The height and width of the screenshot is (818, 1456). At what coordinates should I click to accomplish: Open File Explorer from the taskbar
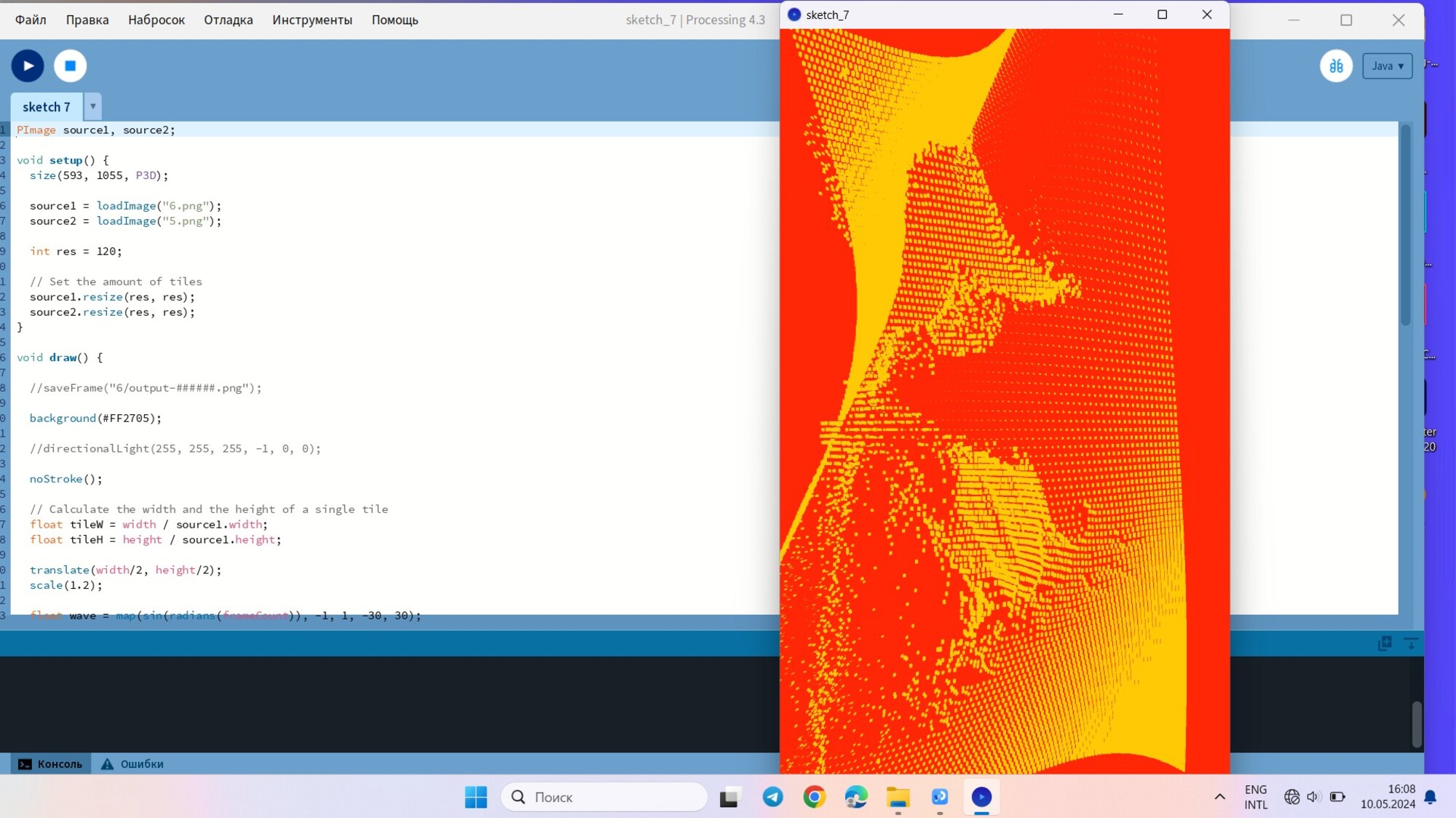(x=898, y=797)
